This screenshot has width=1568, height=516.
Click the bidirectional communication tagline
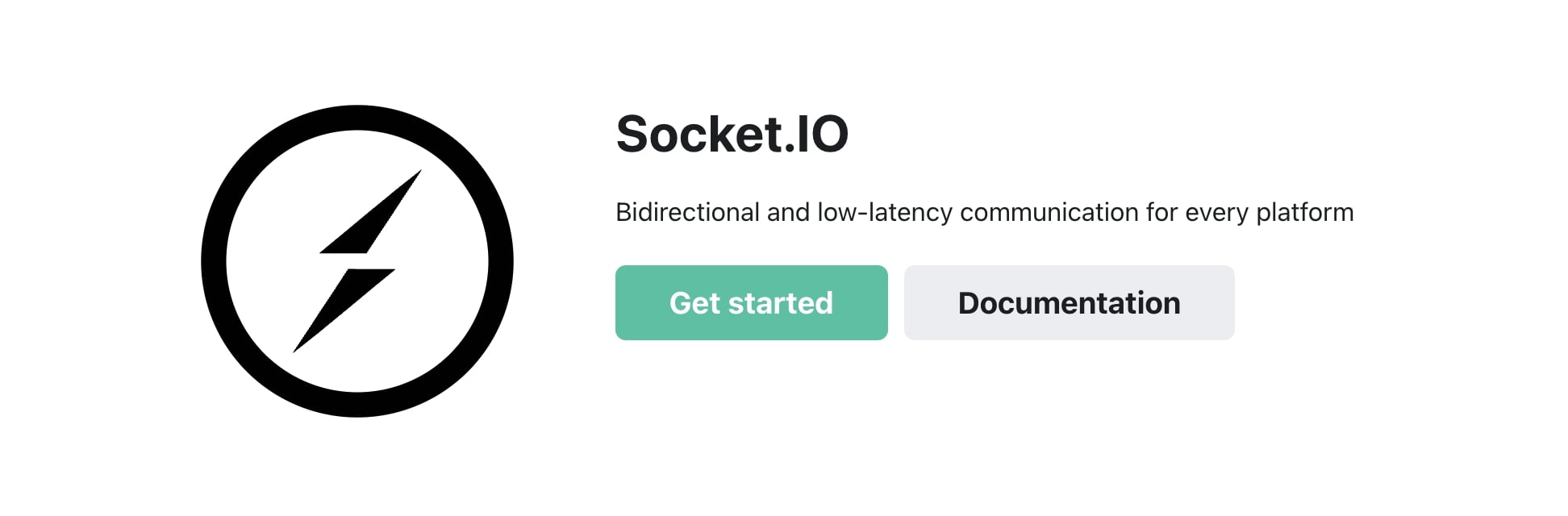(984, 212)
